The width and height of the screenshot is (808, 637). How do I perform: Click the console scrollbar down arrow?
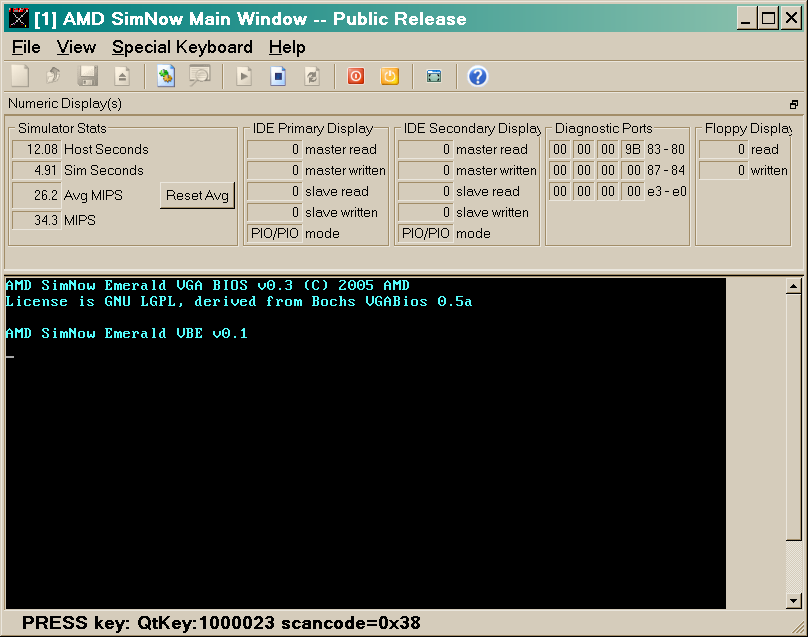tap(794, 600)
